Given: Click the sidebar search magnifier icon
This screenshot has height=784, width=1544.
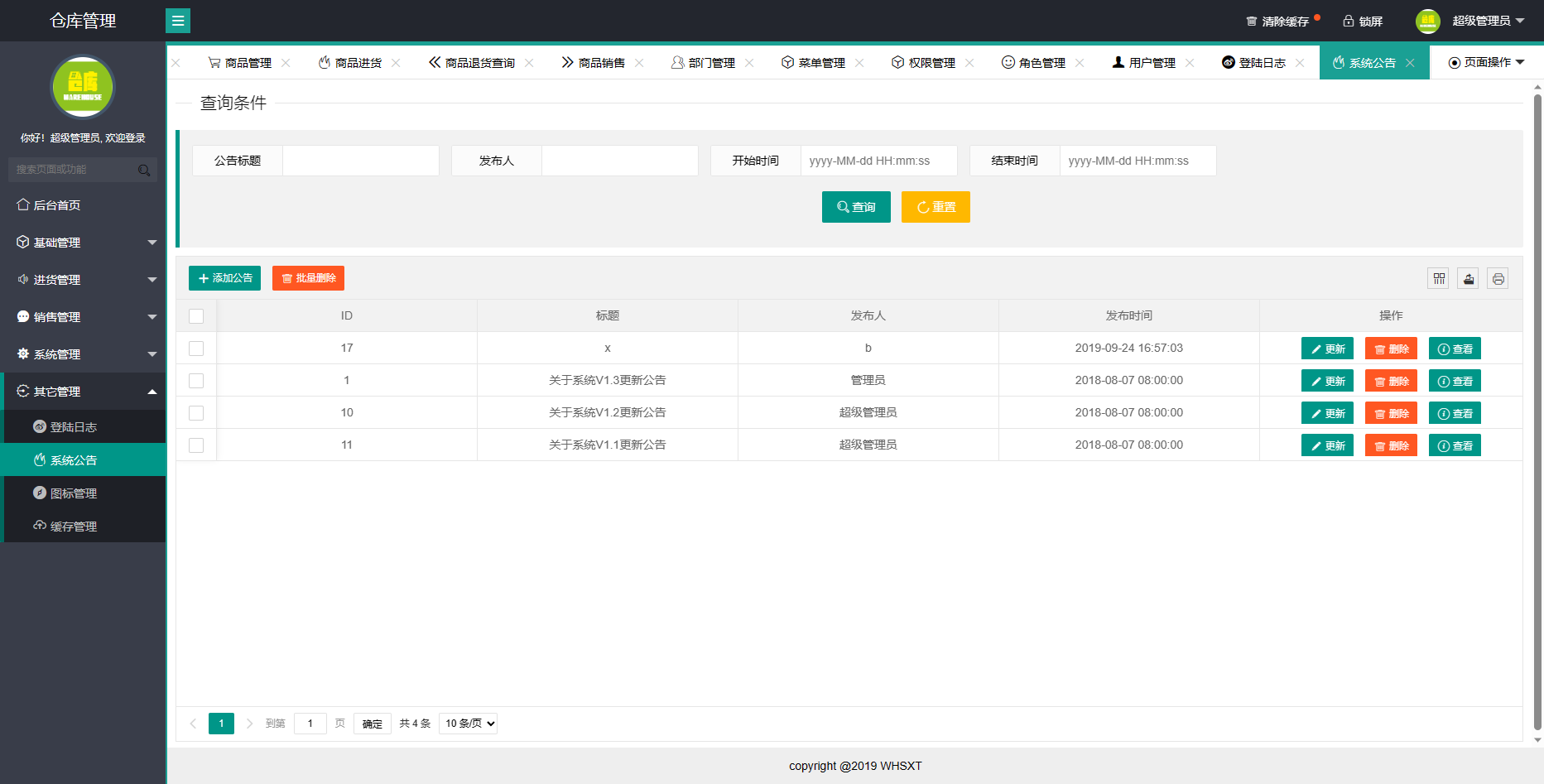Looking at the screenshot, I should point(144,170).
